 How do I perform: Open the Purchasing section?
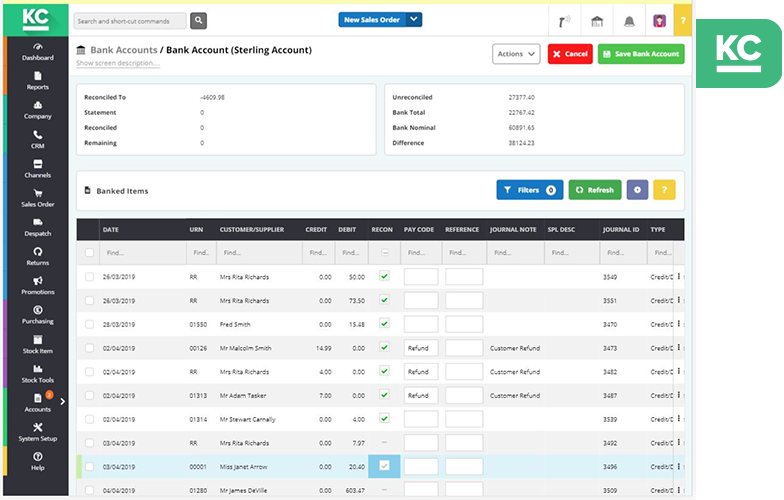click(x=38, y=315)
